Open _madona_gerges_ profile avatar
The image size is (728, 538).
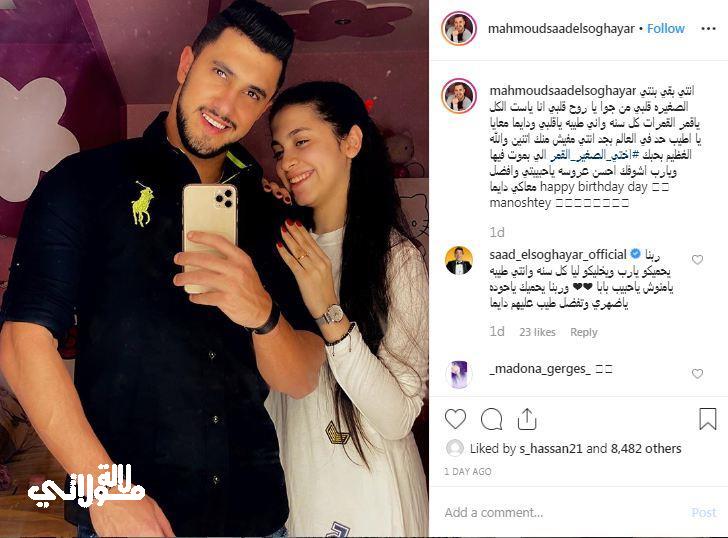pyautogui.click(x=459, y=374)
